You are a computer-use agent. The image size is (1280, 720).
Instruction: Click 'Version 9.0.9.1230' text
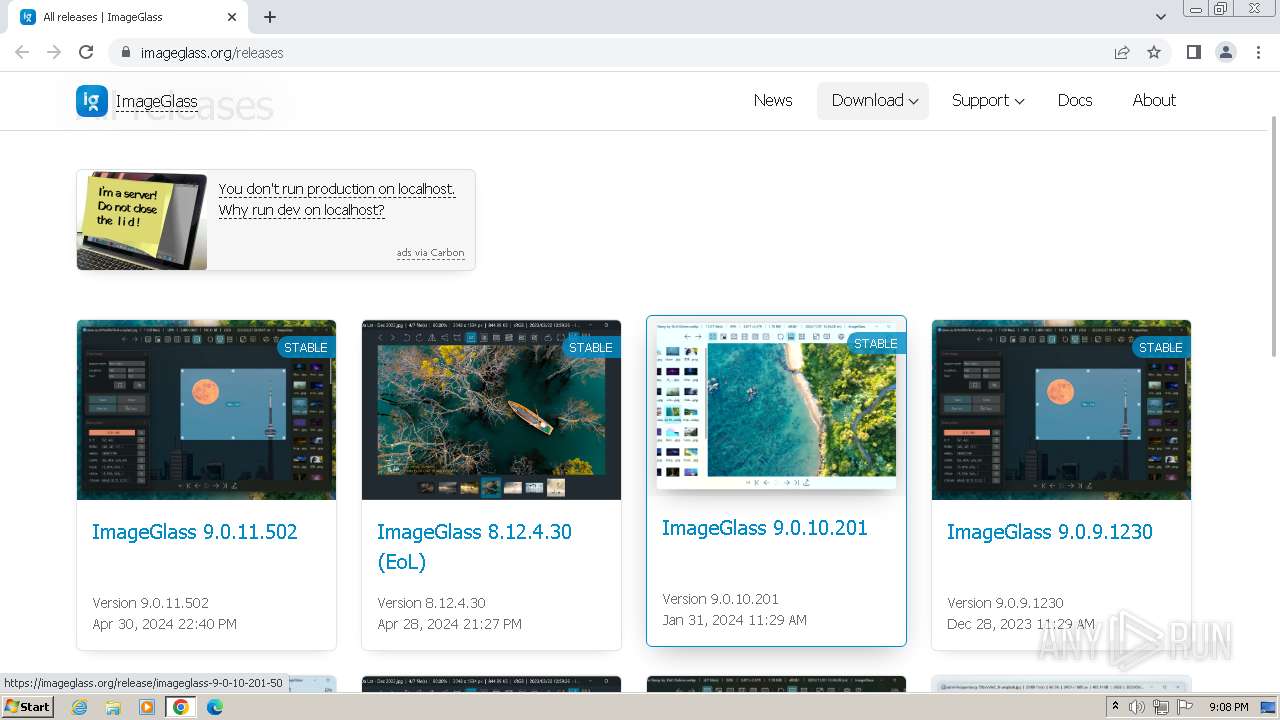coord(1005,603)
